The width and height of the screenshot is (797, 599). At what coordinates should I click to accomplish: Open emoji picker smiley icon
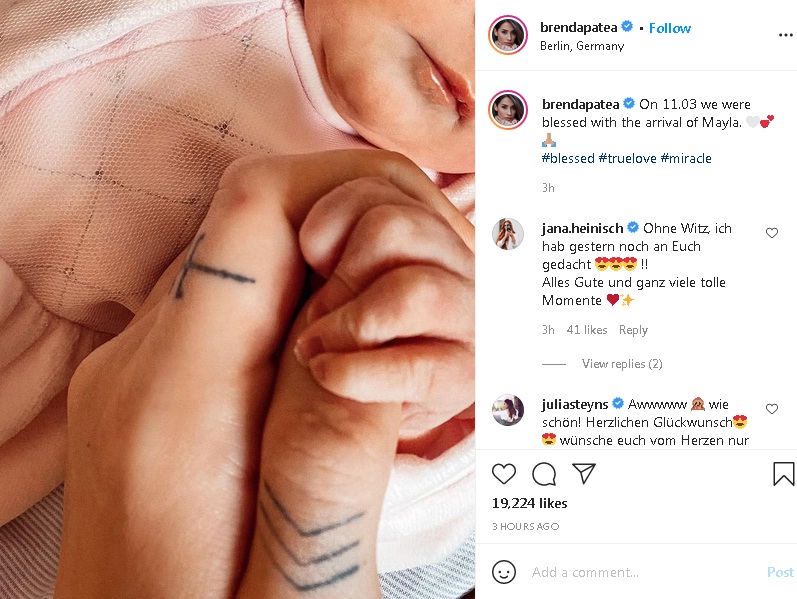pos(504,572)
